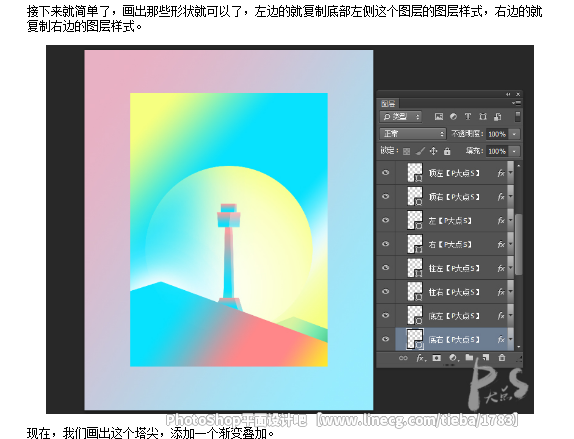Click fx icon on 左 layer
574x439 pixels.
click(x=501, y=221)
